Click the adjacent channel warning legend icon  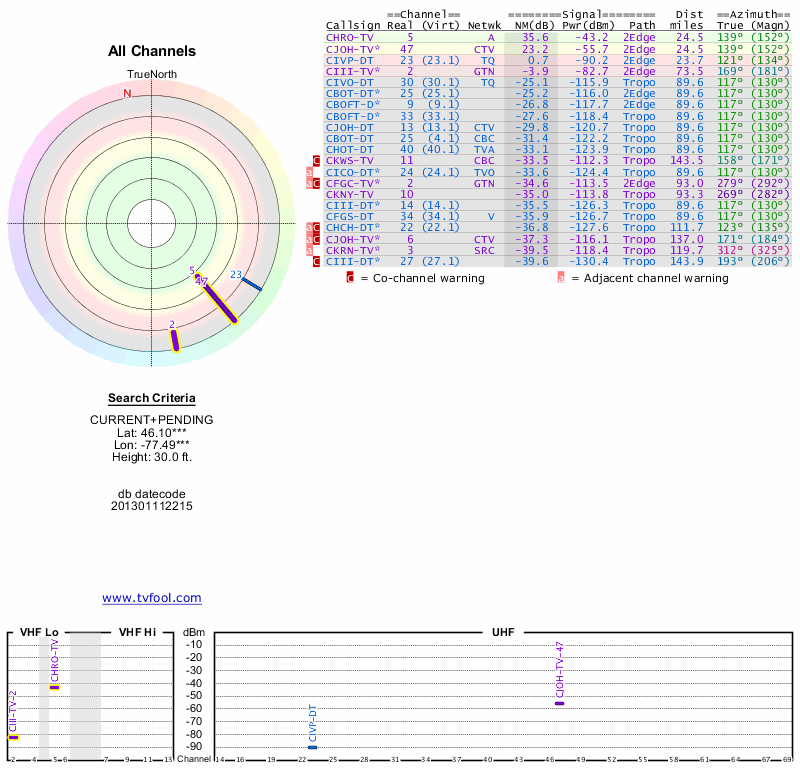[x=561, y=278]
